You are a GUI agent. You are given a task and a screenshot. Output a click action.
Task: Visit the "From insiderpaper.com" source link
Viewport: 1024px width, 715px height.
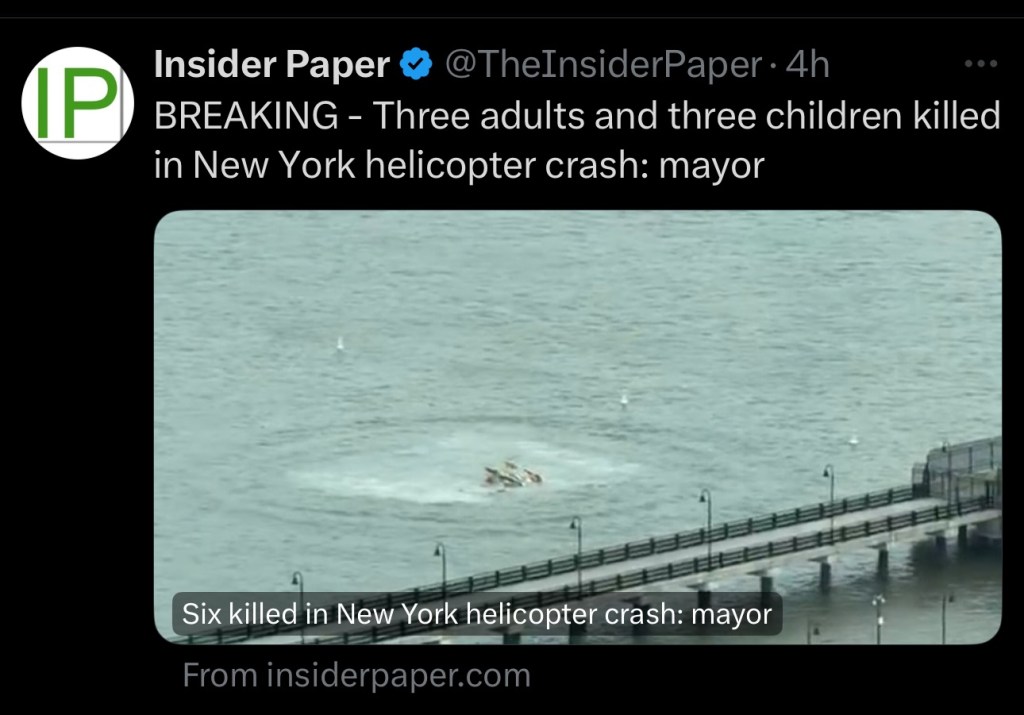tap(357, 675)
